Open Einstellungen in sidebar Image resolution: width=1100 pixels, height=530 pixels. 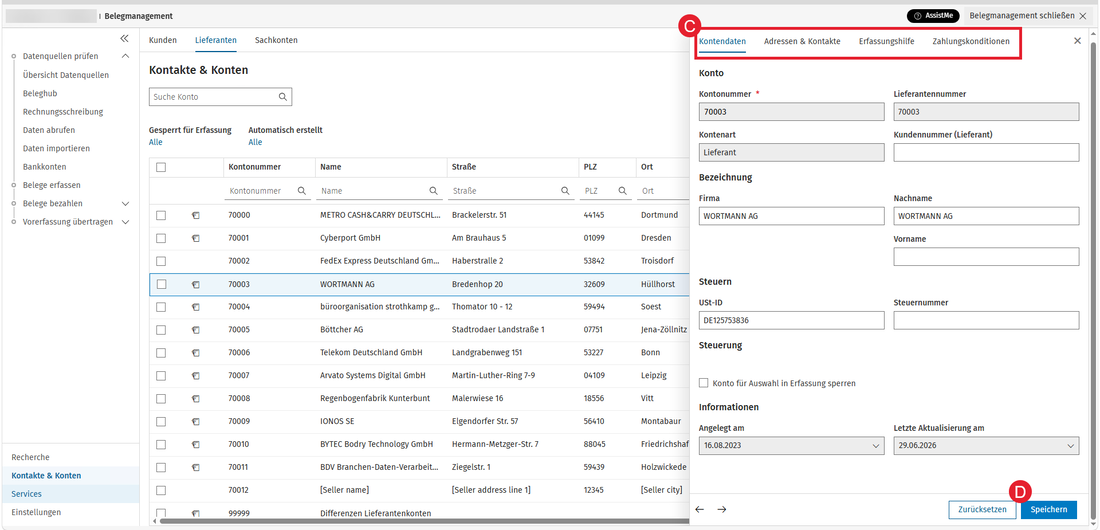pyautogui.click(x=36, y=512)
